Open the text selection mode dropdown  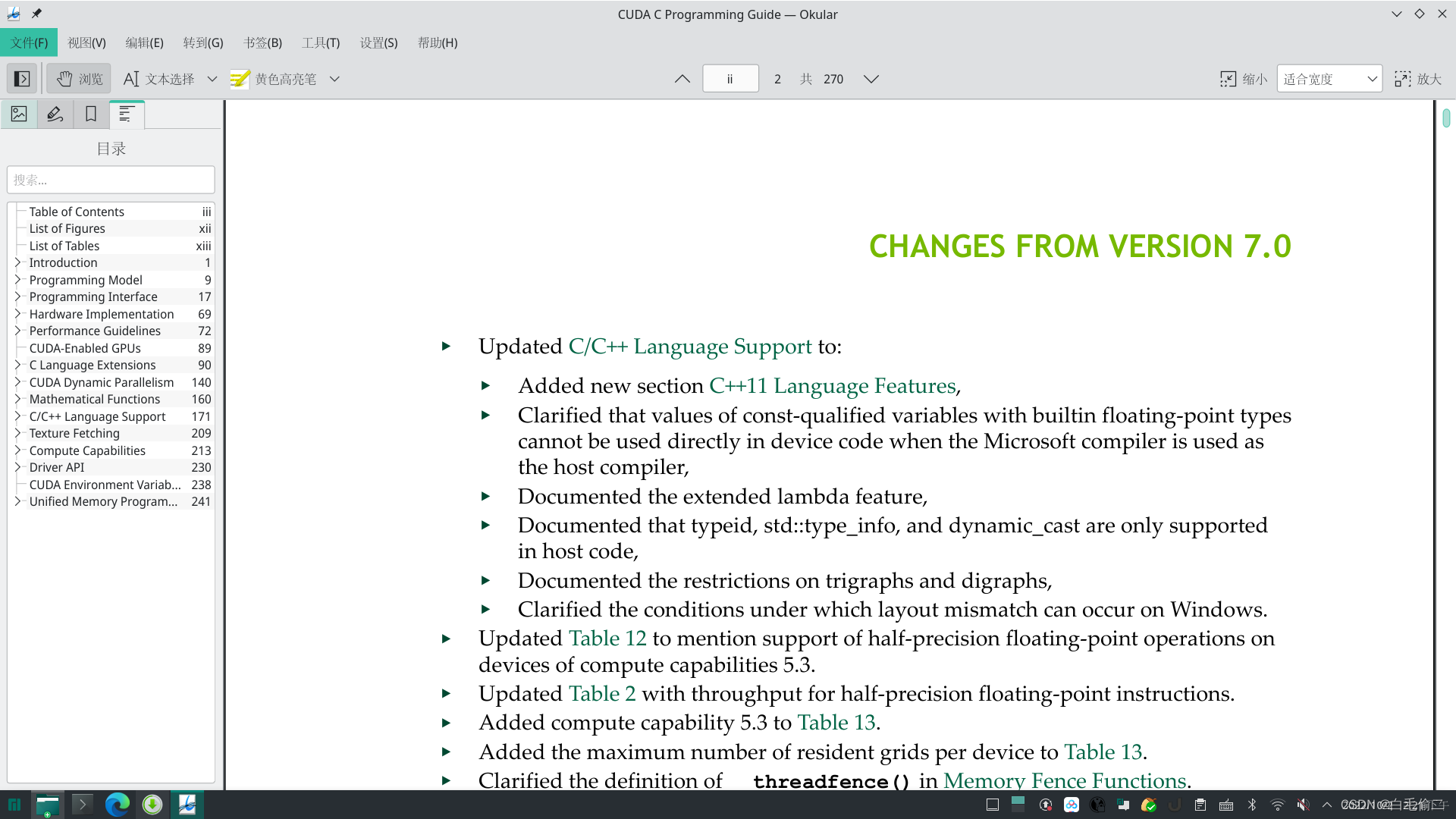(x=212, y=79)
